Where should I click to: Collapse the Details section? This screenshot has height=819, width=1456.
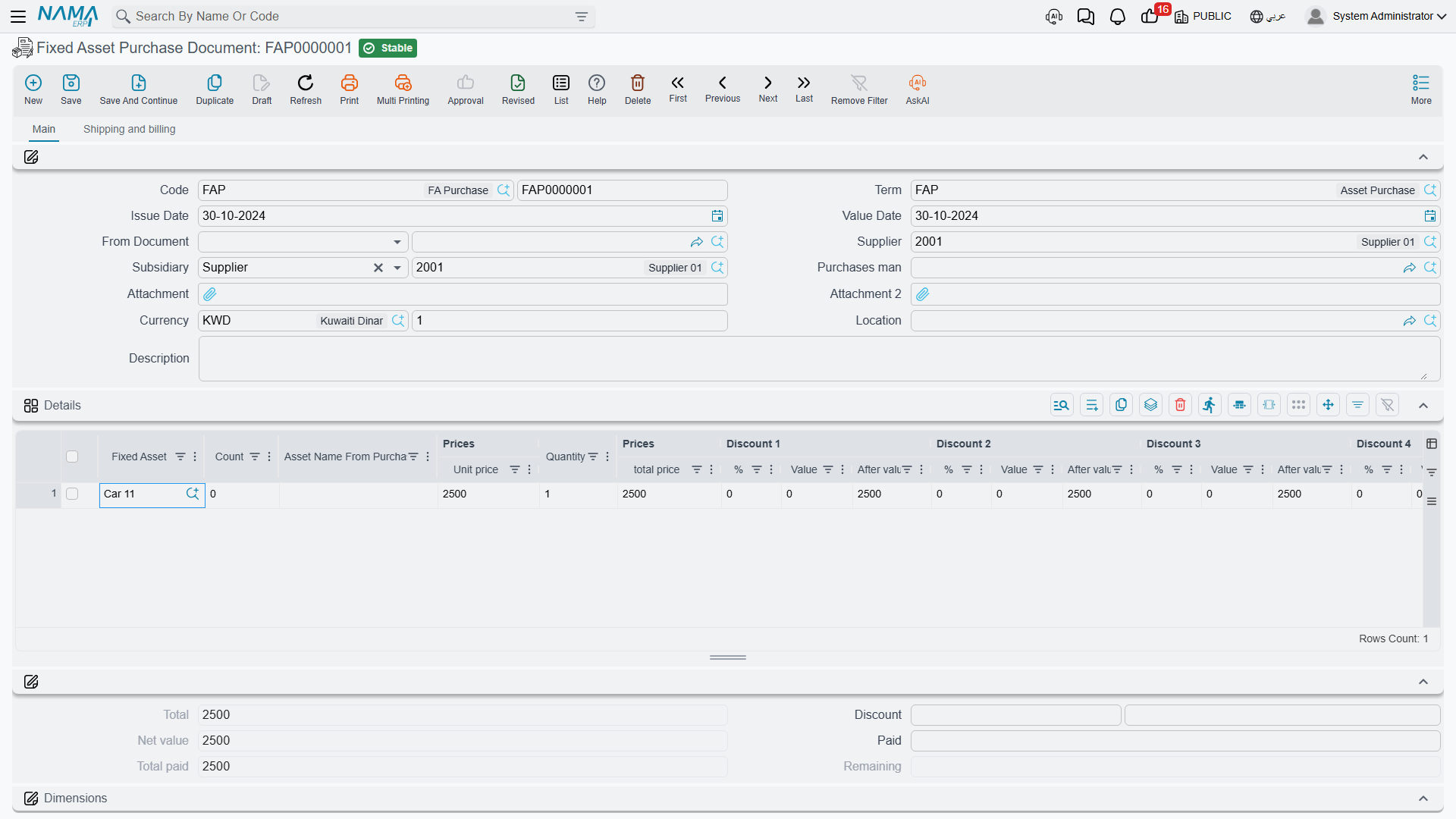point(1423,406)
